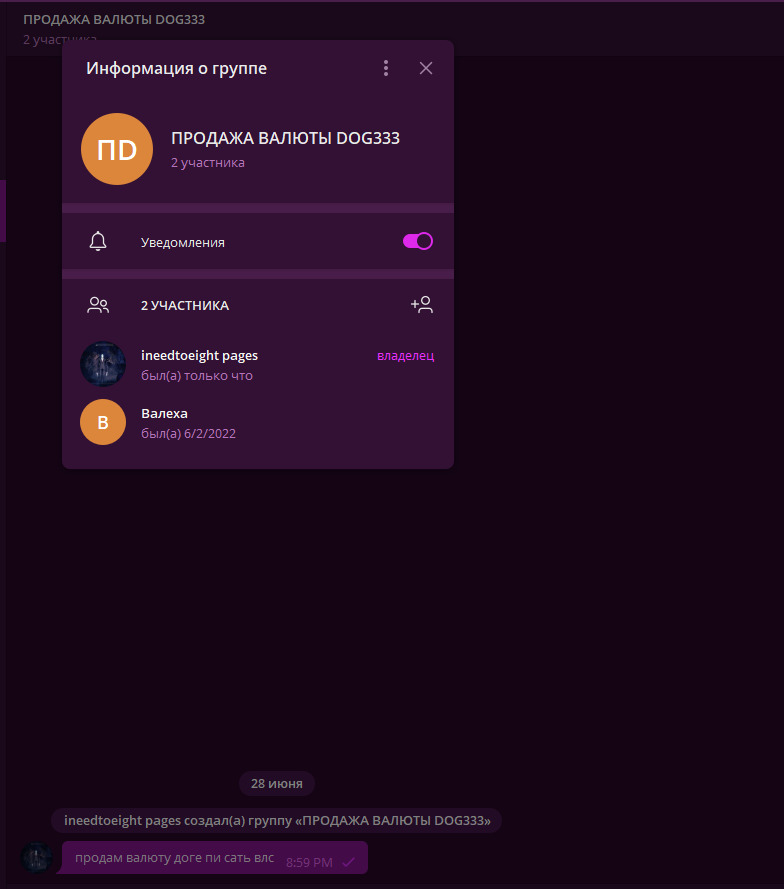
Task: Click был(а) только что status text
Action: (x=197, y=376)
